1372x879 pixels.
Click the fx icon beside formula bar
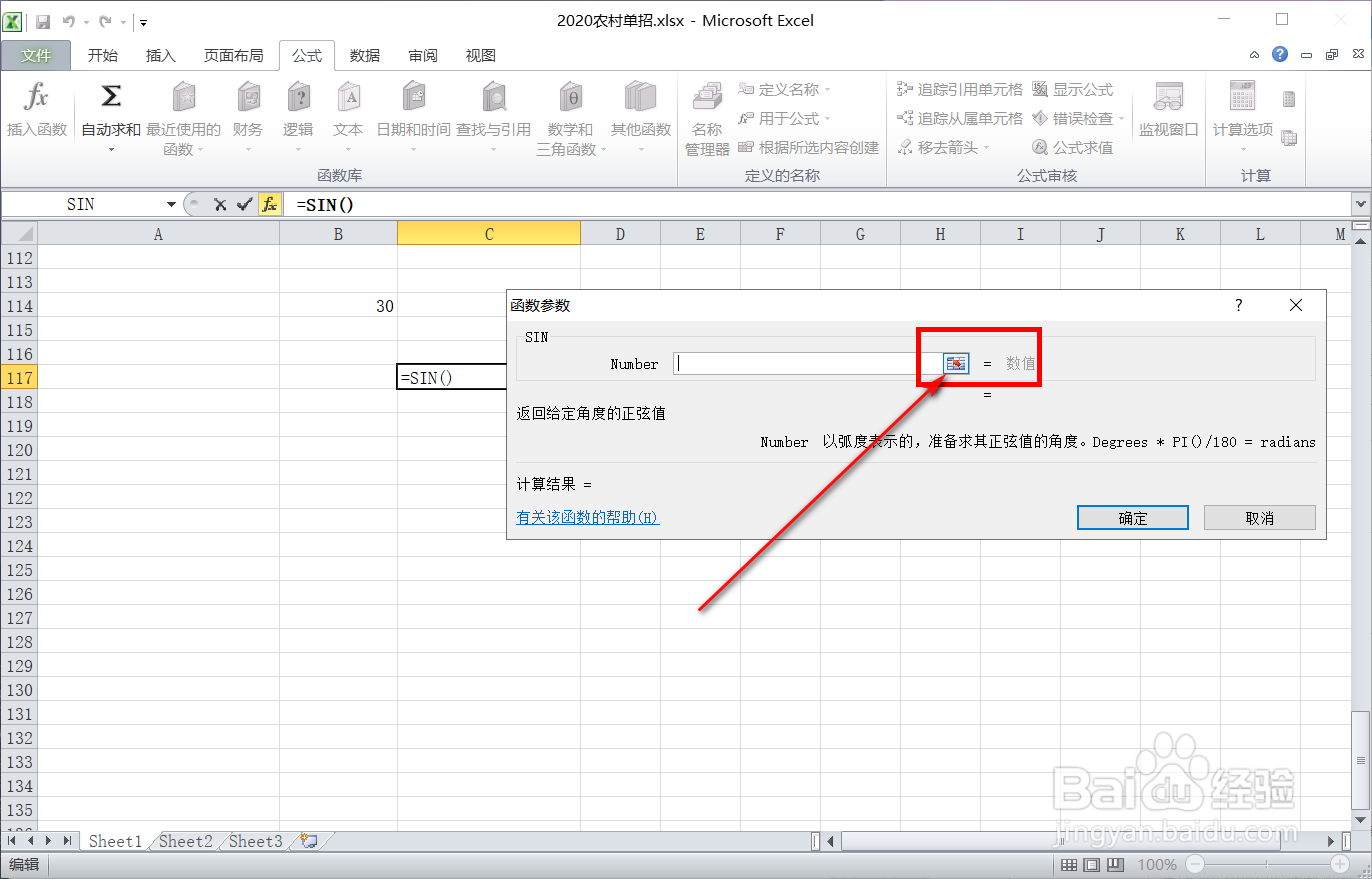coord(270,204)
